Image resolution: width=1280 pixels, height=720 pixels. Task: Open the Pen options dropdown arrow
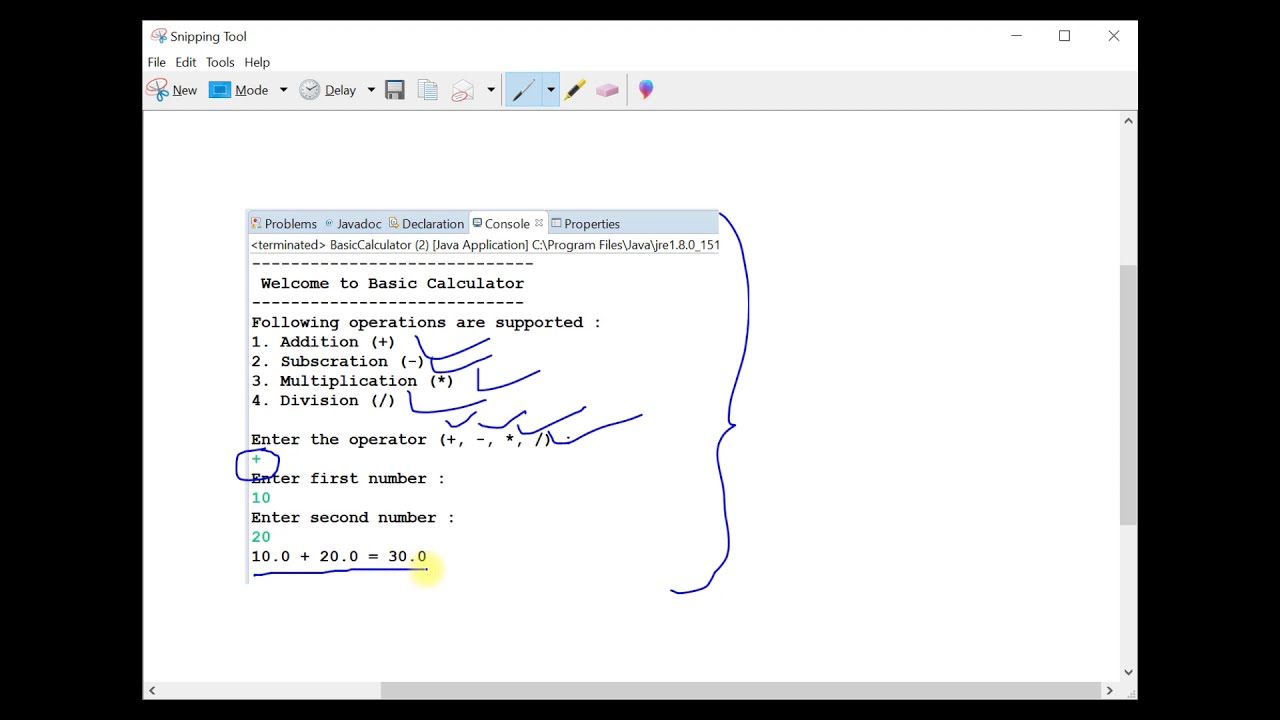pyautogui.click(x=550, y=90)
